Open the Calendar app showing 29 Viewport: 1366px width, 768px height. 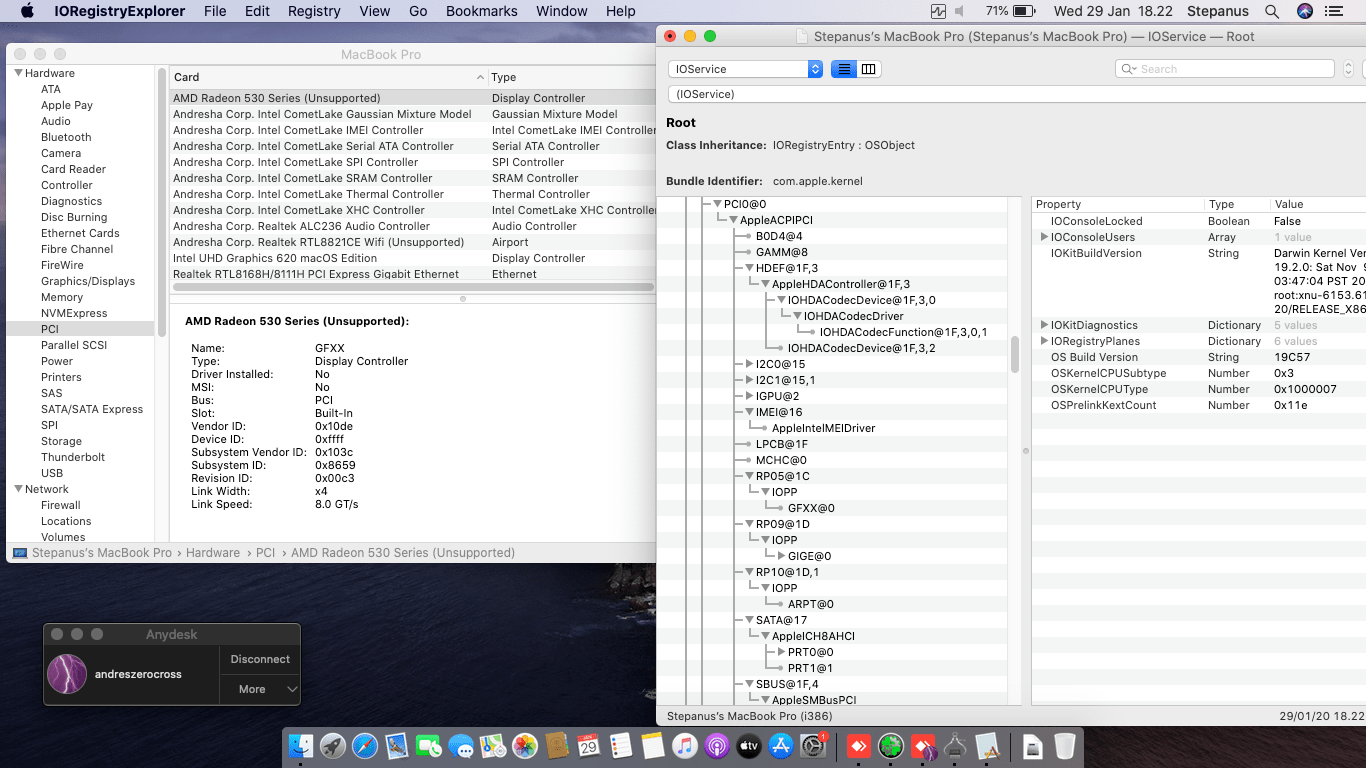click(590, 746)
